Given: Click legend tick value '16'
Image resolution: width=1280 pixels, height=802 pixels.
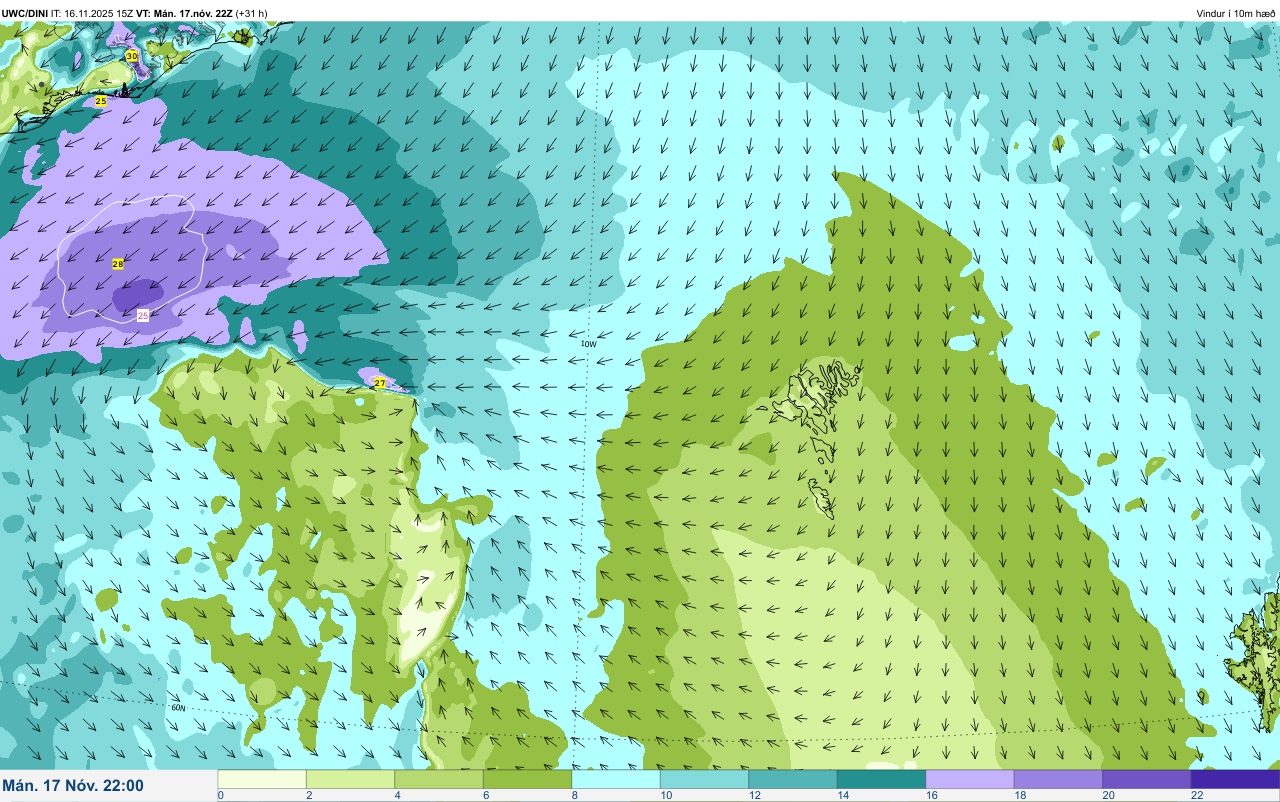Looking at the screenshot, I should point(931,795).
